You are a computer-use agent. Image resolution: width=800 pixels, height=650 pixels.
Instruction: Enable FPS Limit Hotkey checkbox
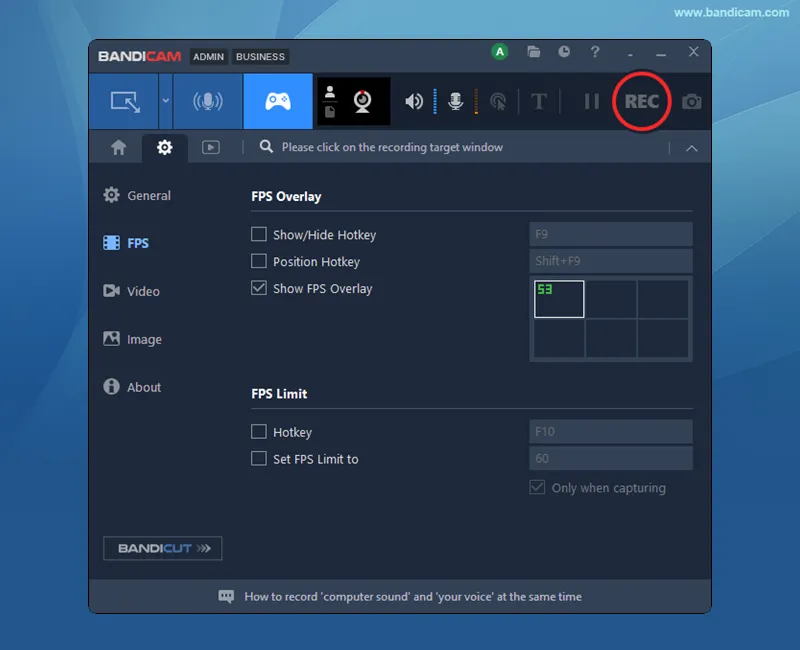coord(259,432)
